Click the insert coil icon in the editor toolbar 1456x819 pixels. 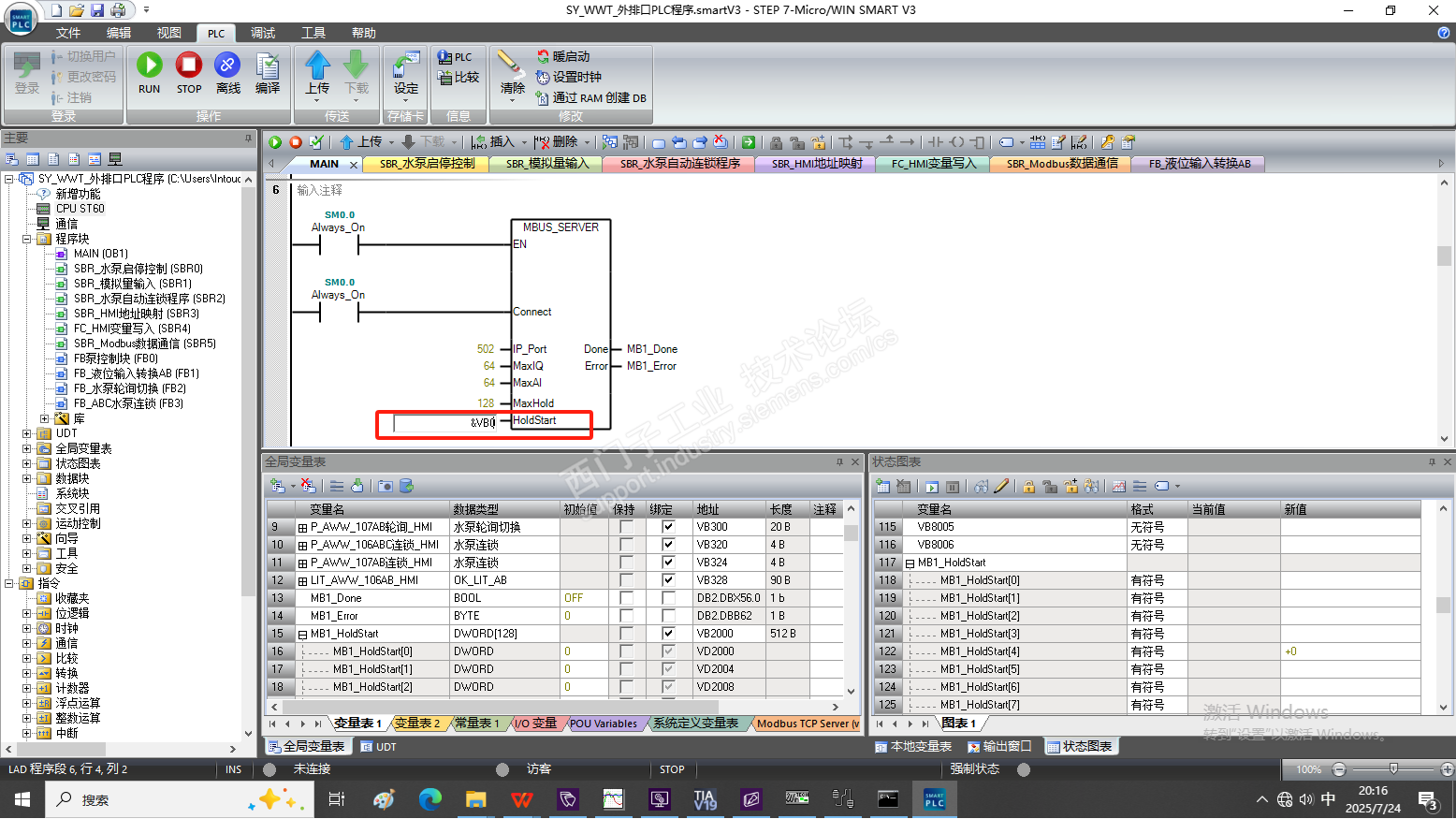pos(956,142)
